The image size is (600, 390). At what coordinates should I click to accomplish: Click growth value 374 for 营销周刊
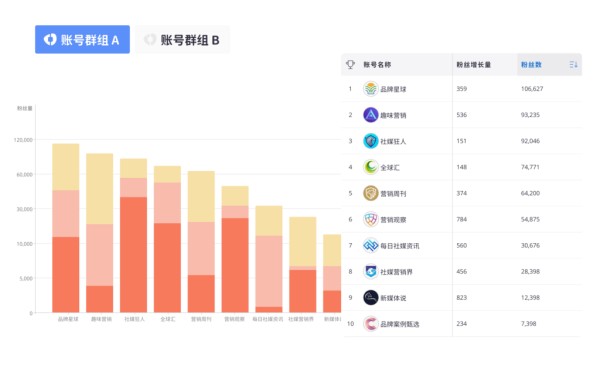[461, 193]
